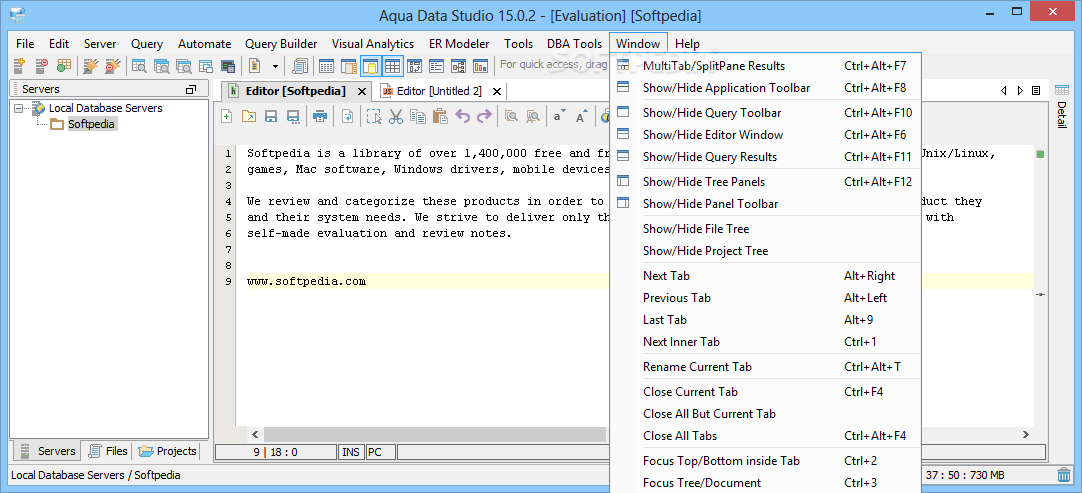Click the Delete Server icon with red minus
Screen dimensions: 1082x493
click(42, 66)
